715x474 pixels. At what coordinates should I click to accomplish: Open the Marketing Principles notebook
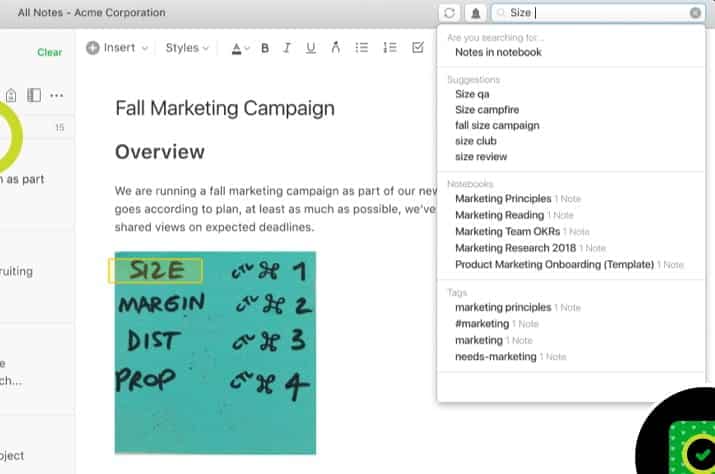tap(518, 198)
